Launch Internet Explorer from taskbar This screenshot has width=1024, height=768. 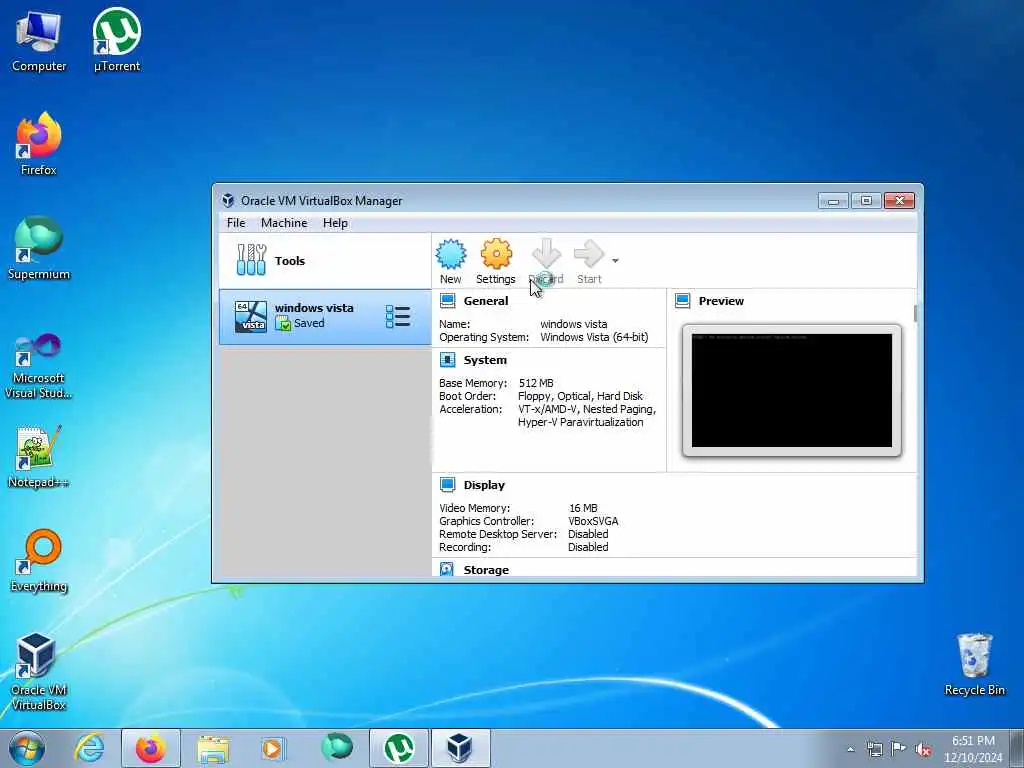[x=89, y=748]
